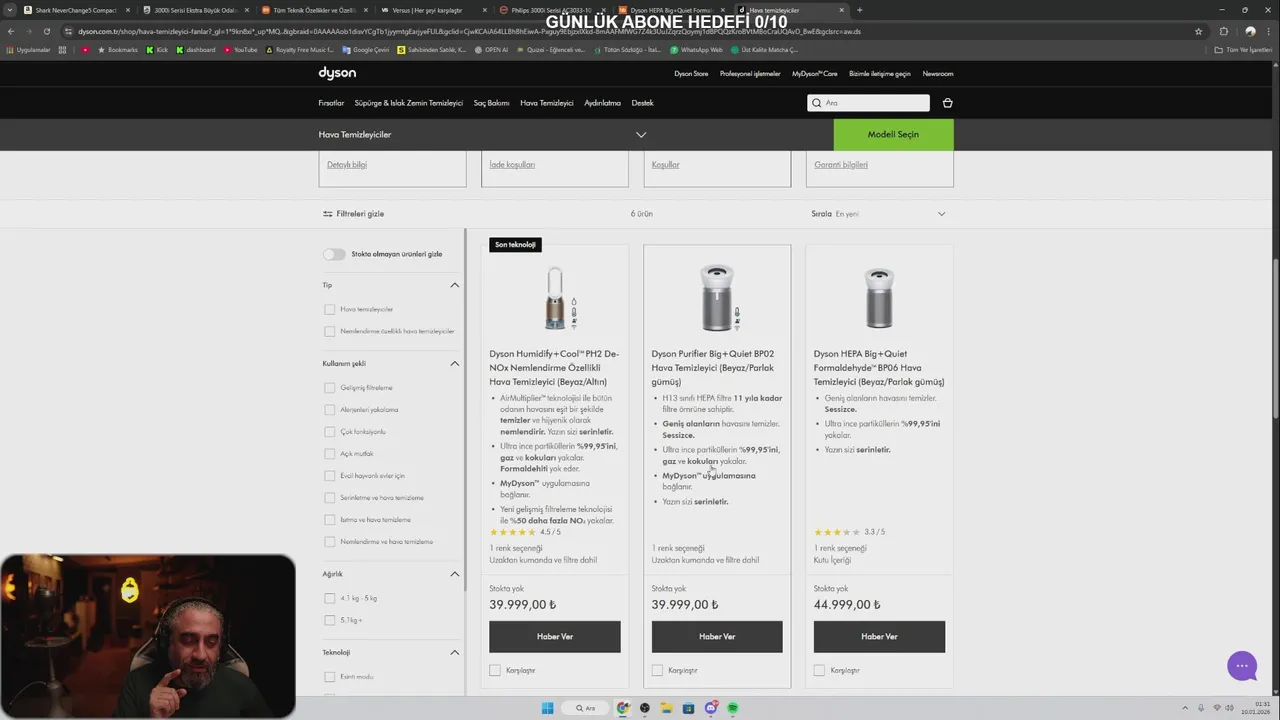Click Haber Ver for Purifier Big+Quiet BP02

pos(717,637)
